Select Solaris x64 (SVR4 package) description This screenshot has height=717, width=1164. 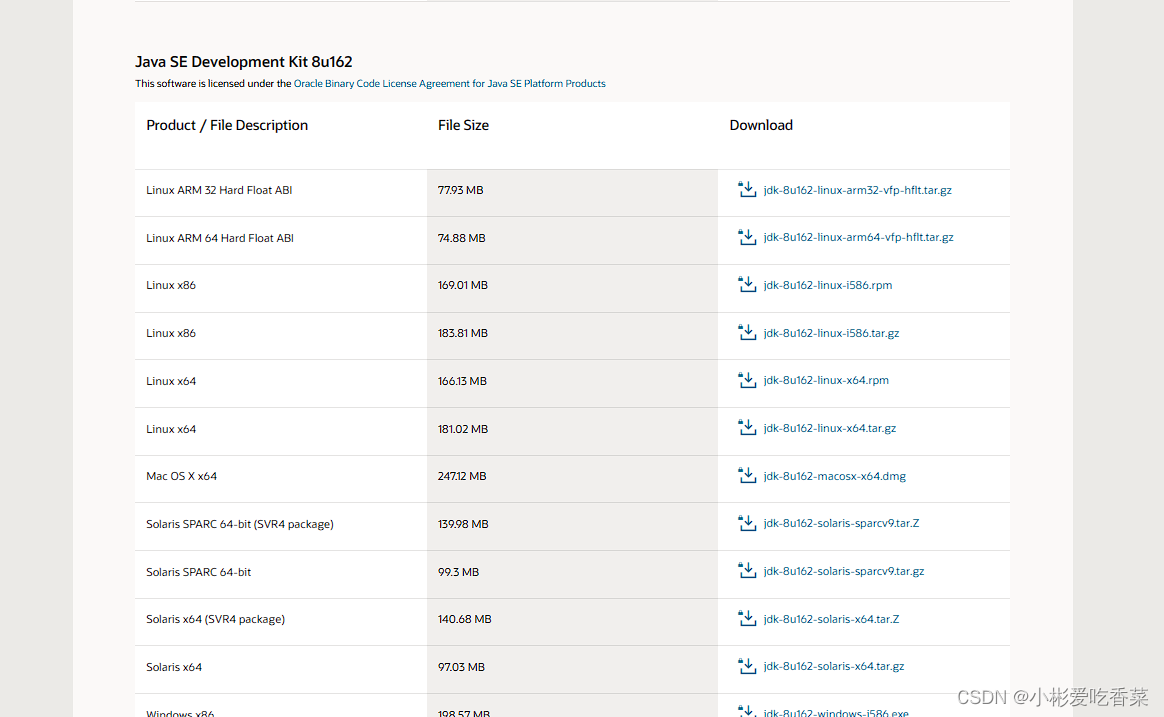(215, 619)
